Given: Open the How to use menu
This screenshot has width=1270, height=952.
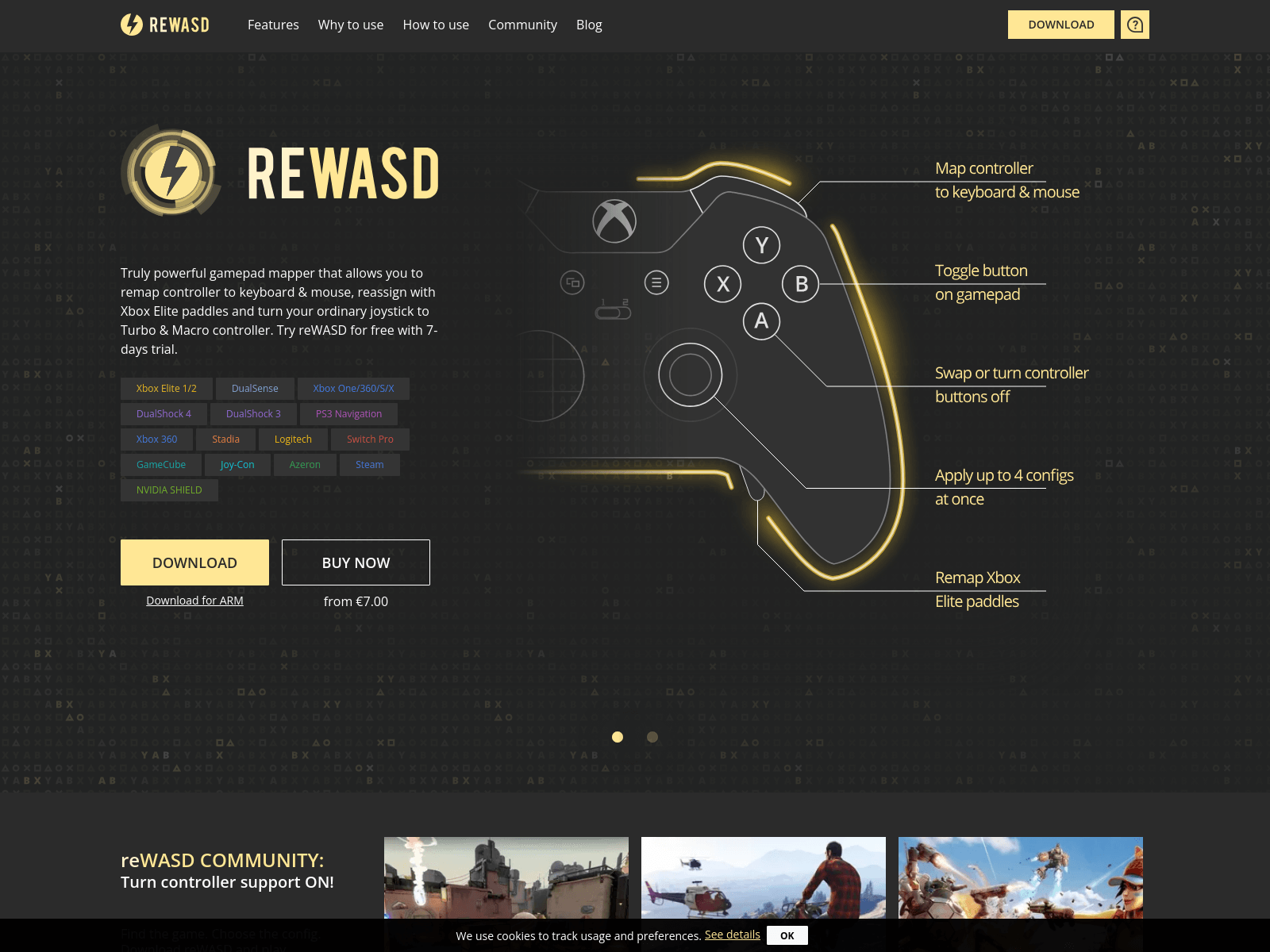Looking at the screenshot, I should tap(436, 25).
